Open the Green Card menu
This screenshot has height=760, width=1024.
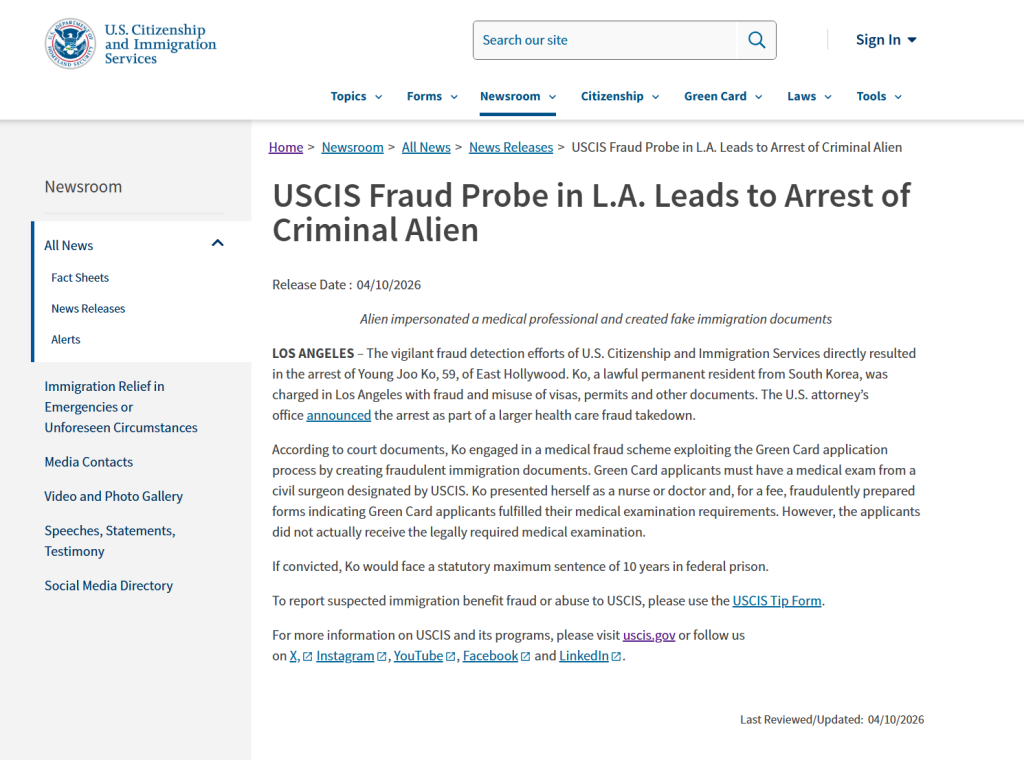723,96
